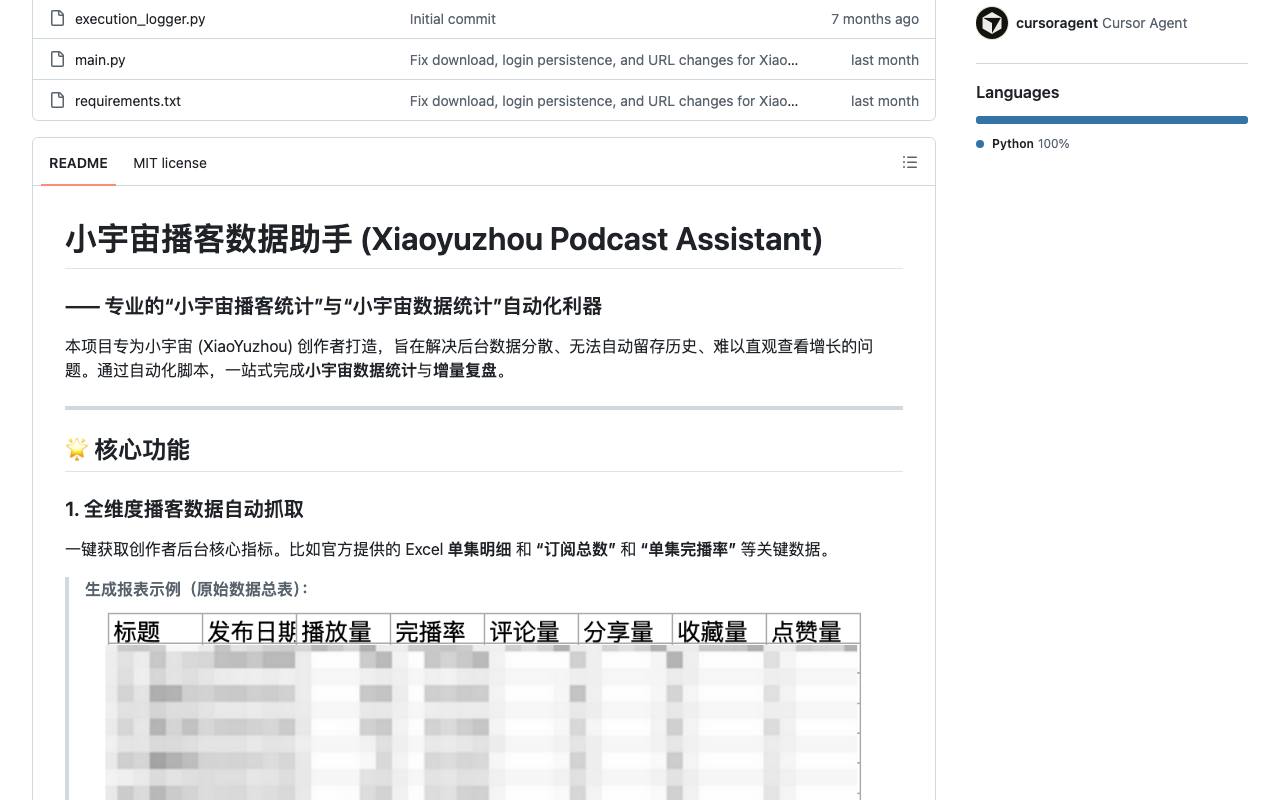Click the 7 months ago timestamp
Screen dimensions: 1280x800
(875, 19)
